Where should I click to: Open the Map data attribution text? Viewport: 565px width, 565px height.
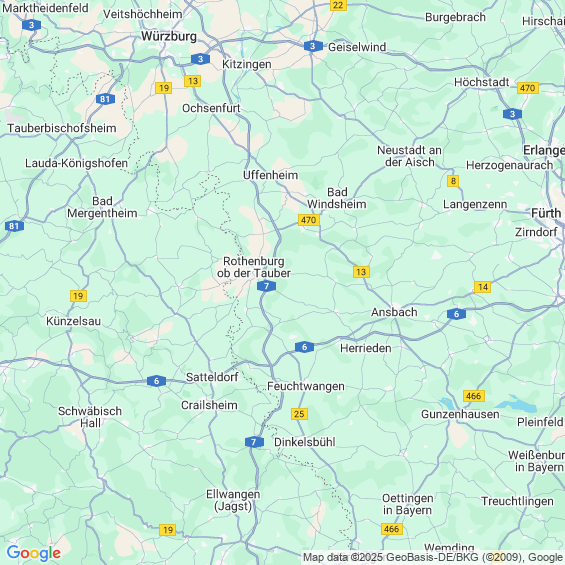432,557
